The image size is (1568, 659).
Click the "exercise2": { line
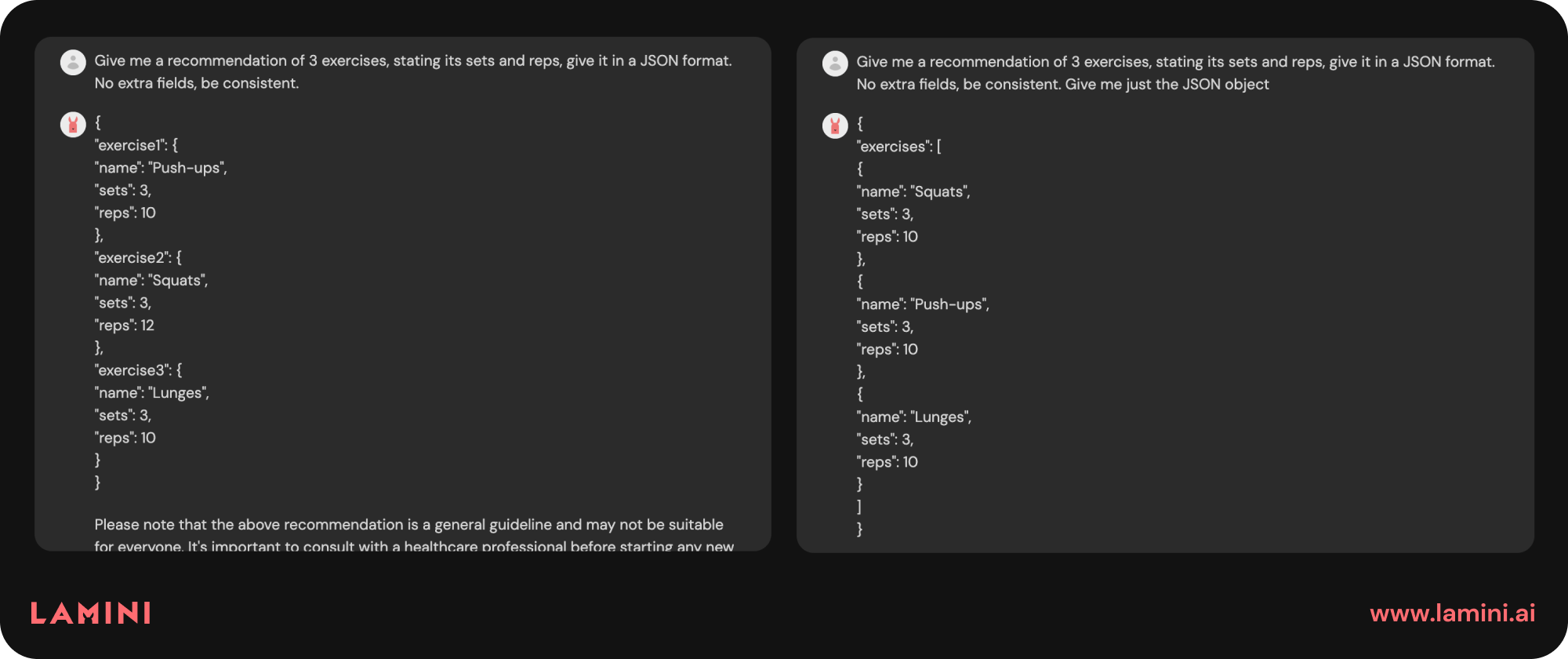(138, 257)
